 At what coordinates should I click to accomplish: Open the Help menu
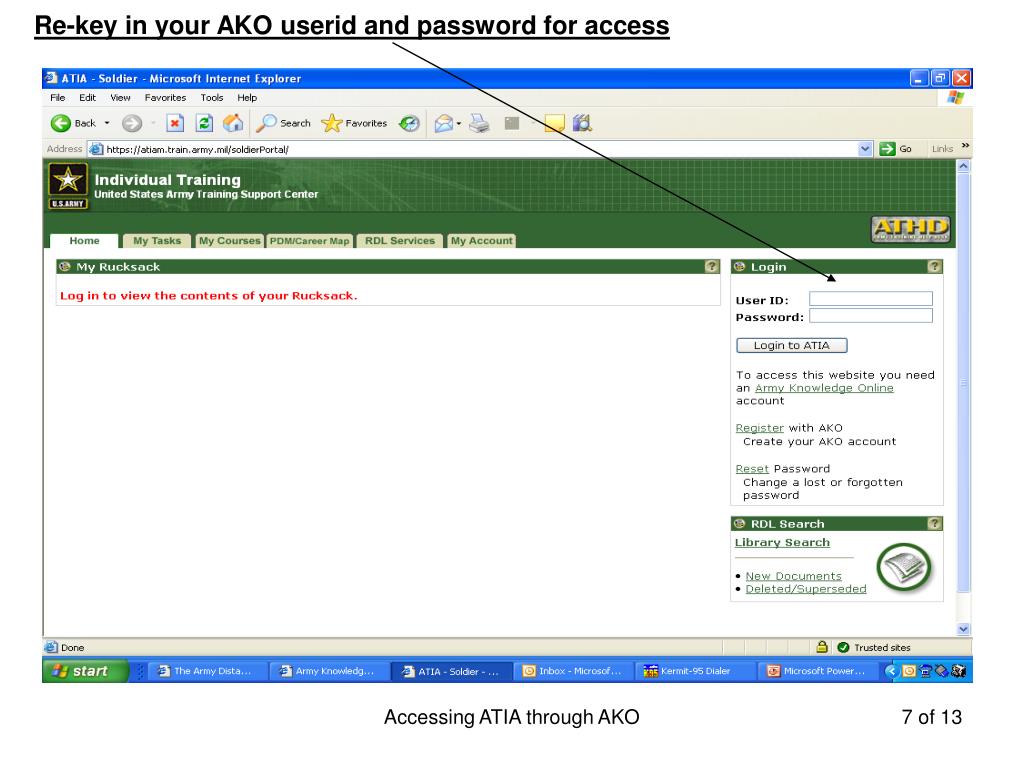tap(247, 97)
